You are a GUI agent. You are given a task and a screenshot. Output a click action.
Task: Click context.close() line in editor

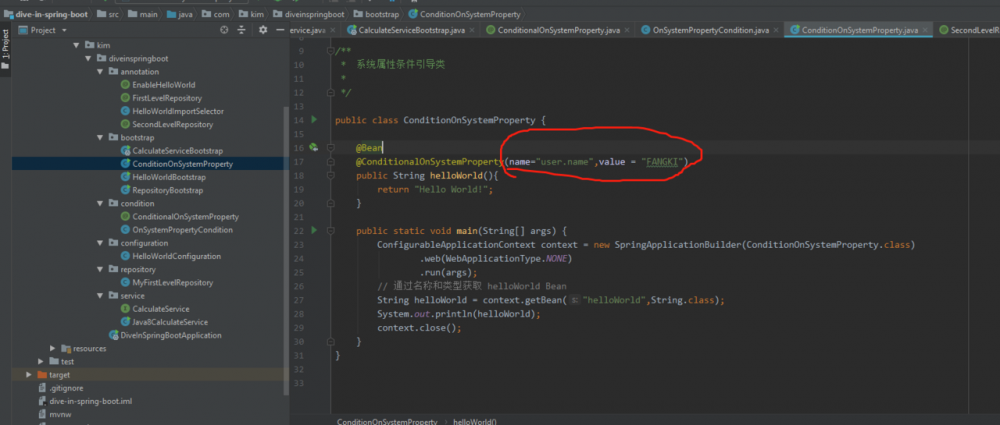click(x=418, y=328)
